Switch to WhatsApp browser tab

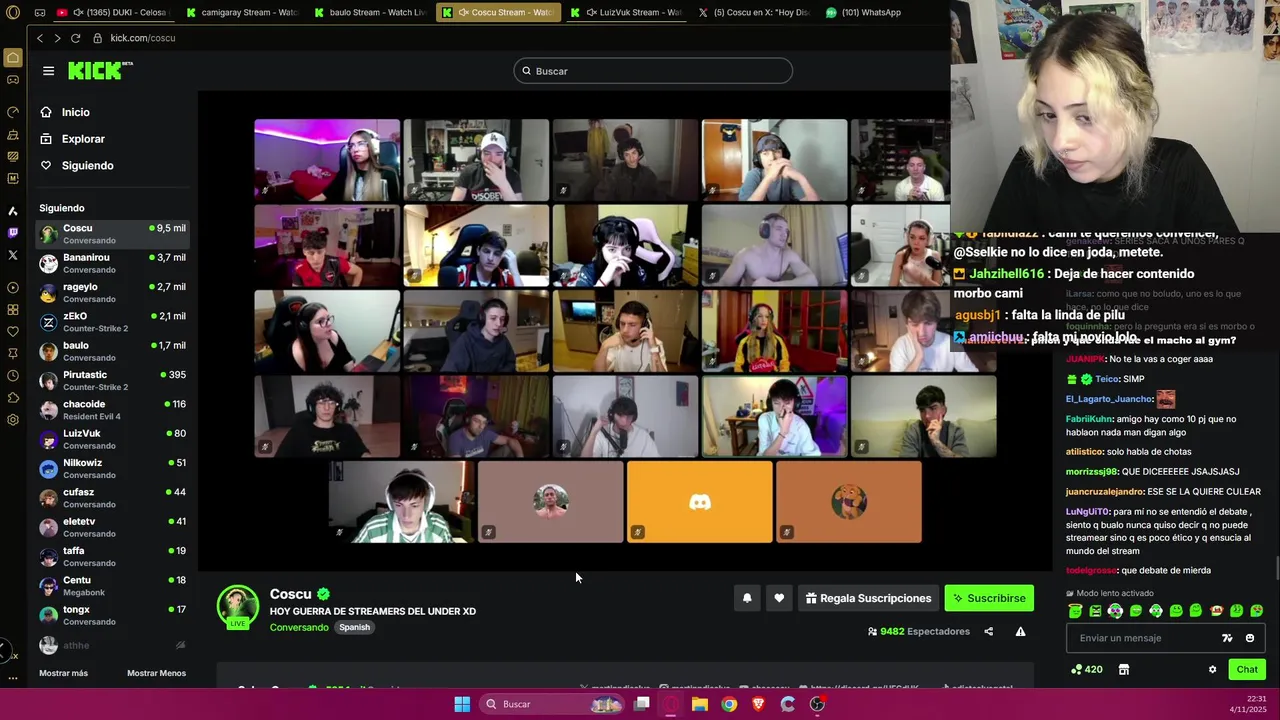(864, 13)
